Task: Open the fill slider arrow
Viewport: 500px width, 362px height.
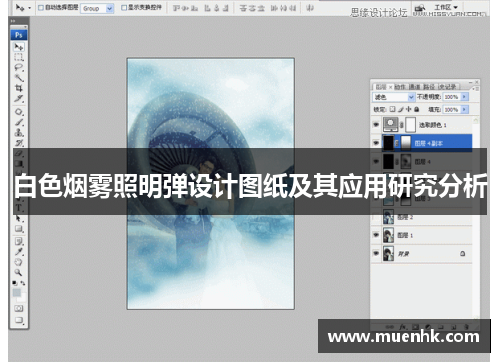Action: point(464,109)
